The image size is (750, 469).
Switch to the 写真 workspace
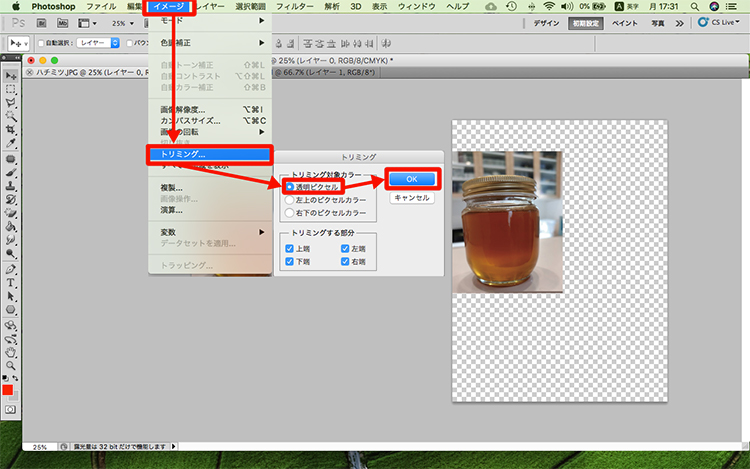point(658,23)
